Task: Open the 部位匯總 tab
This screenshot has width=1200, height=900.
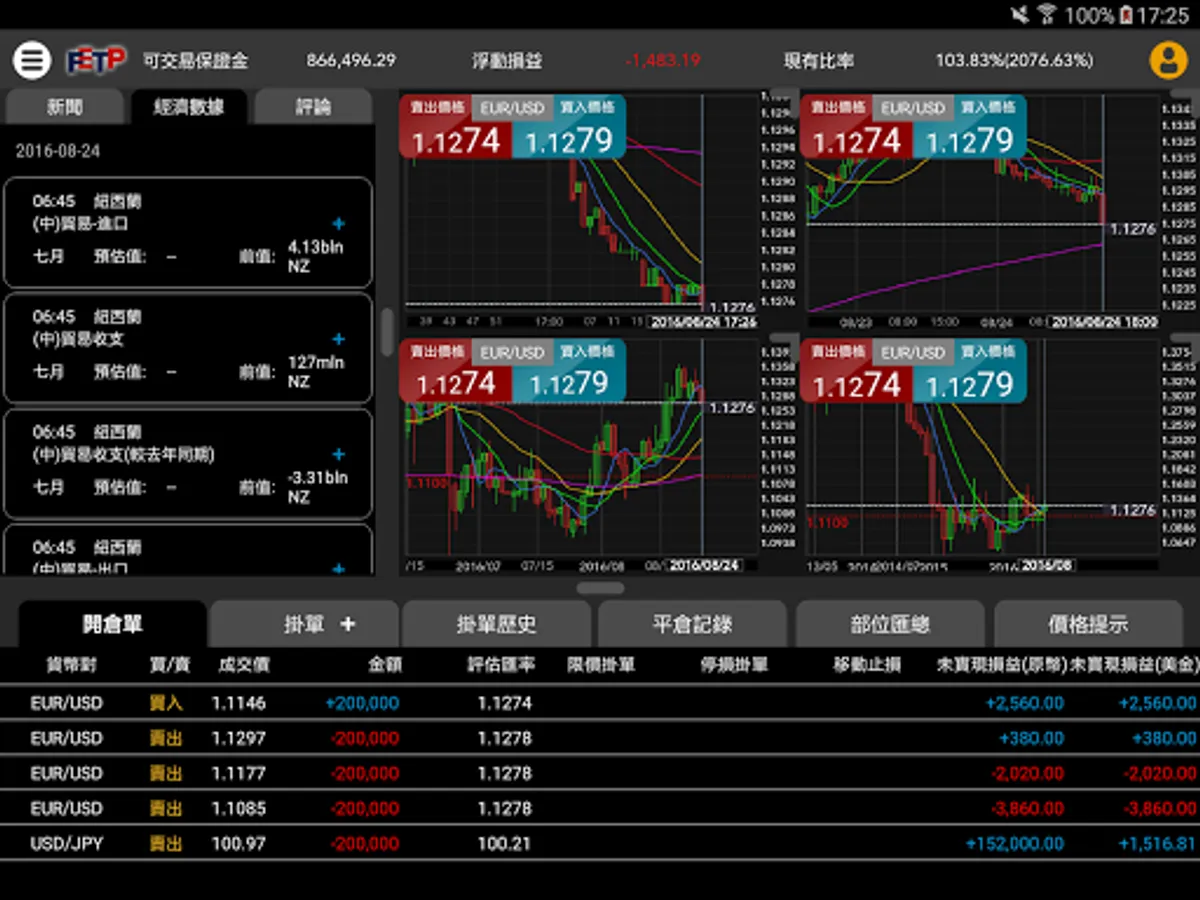Action: tap(890, 624)
